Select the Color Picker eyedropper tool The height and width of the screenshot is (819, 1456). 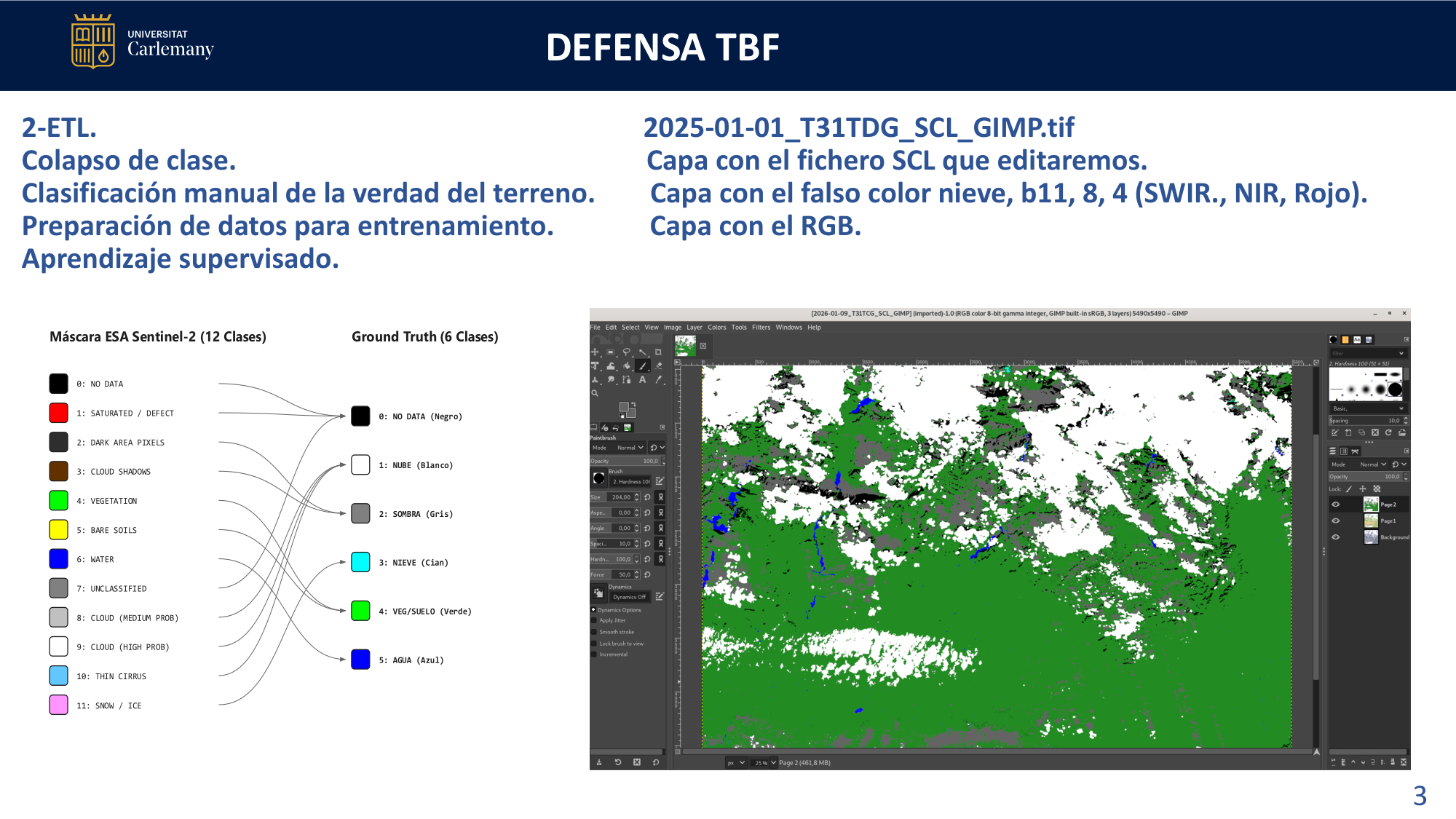pos(658,379)
